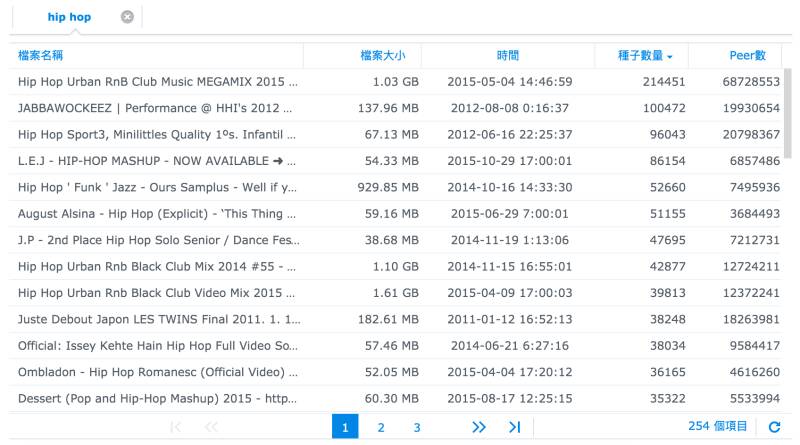
Task: Click file size 1.61 GB cell
Action: 395,293
